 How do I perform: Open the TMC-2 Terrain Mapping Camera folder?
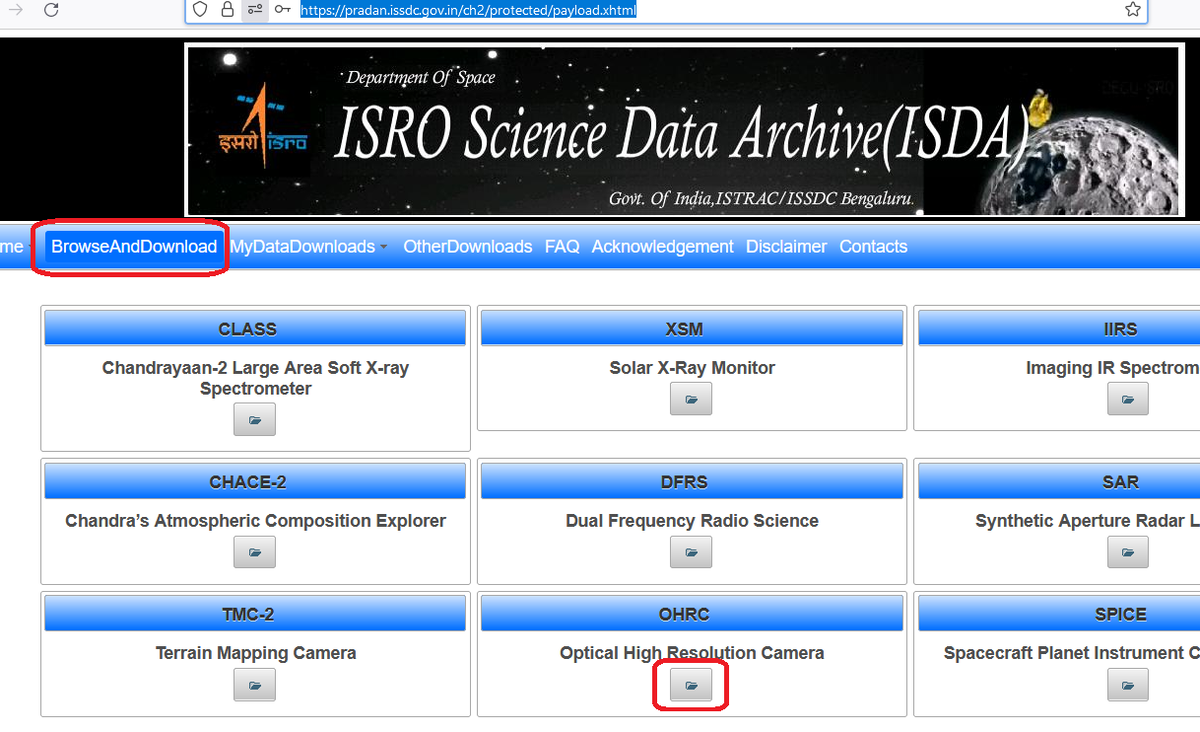click(254, 685)
